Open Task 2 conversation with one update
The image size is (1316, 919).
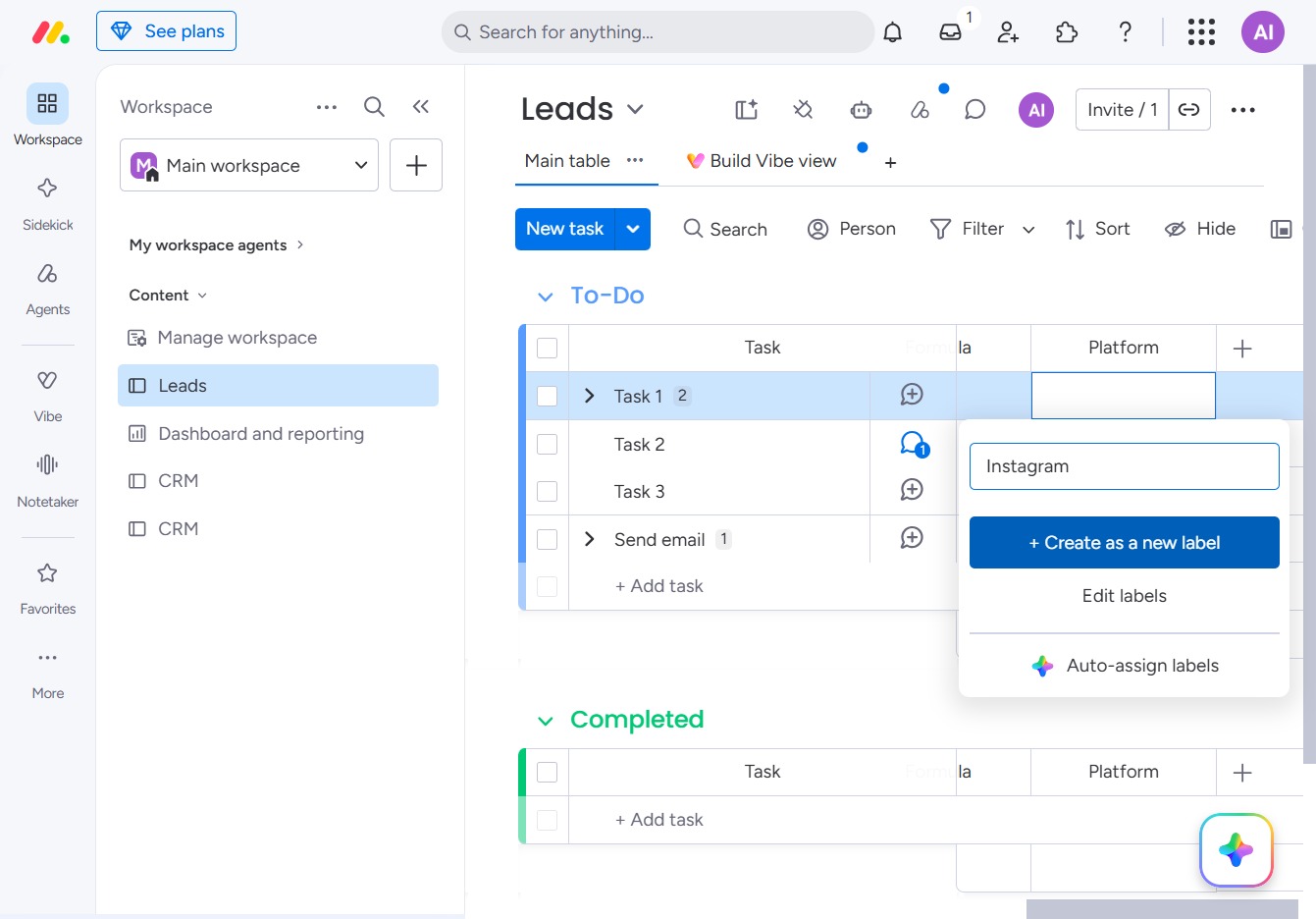pos(914,445)
